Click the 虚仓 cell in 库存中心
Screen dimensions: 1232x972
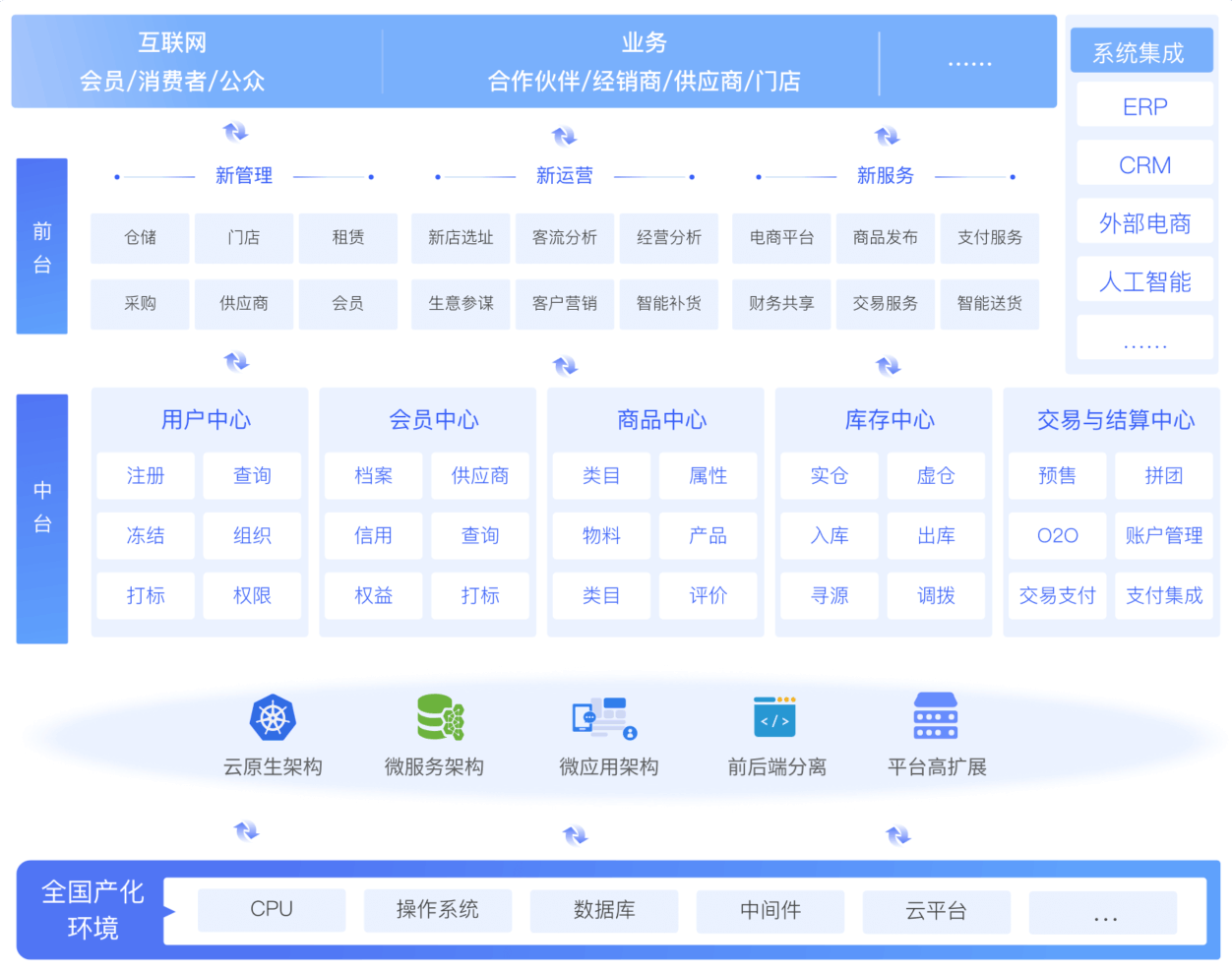click(x=936, y=476)
